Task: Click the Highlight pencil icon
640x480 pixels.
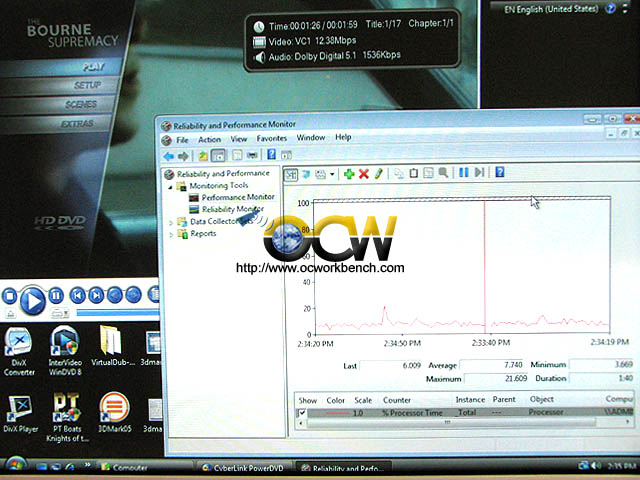Action: (x=378, y=174)
